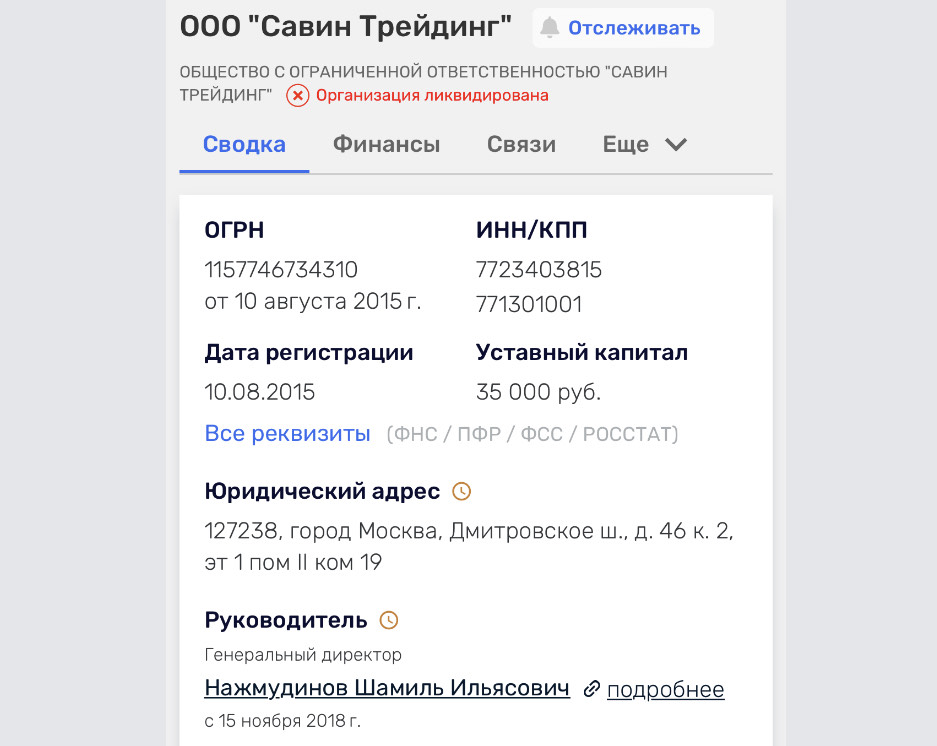Screen dimensions: 937x746
Task: Click the chain link icon before подробнее
Action: pyautogui.click(x=592, y=689)
